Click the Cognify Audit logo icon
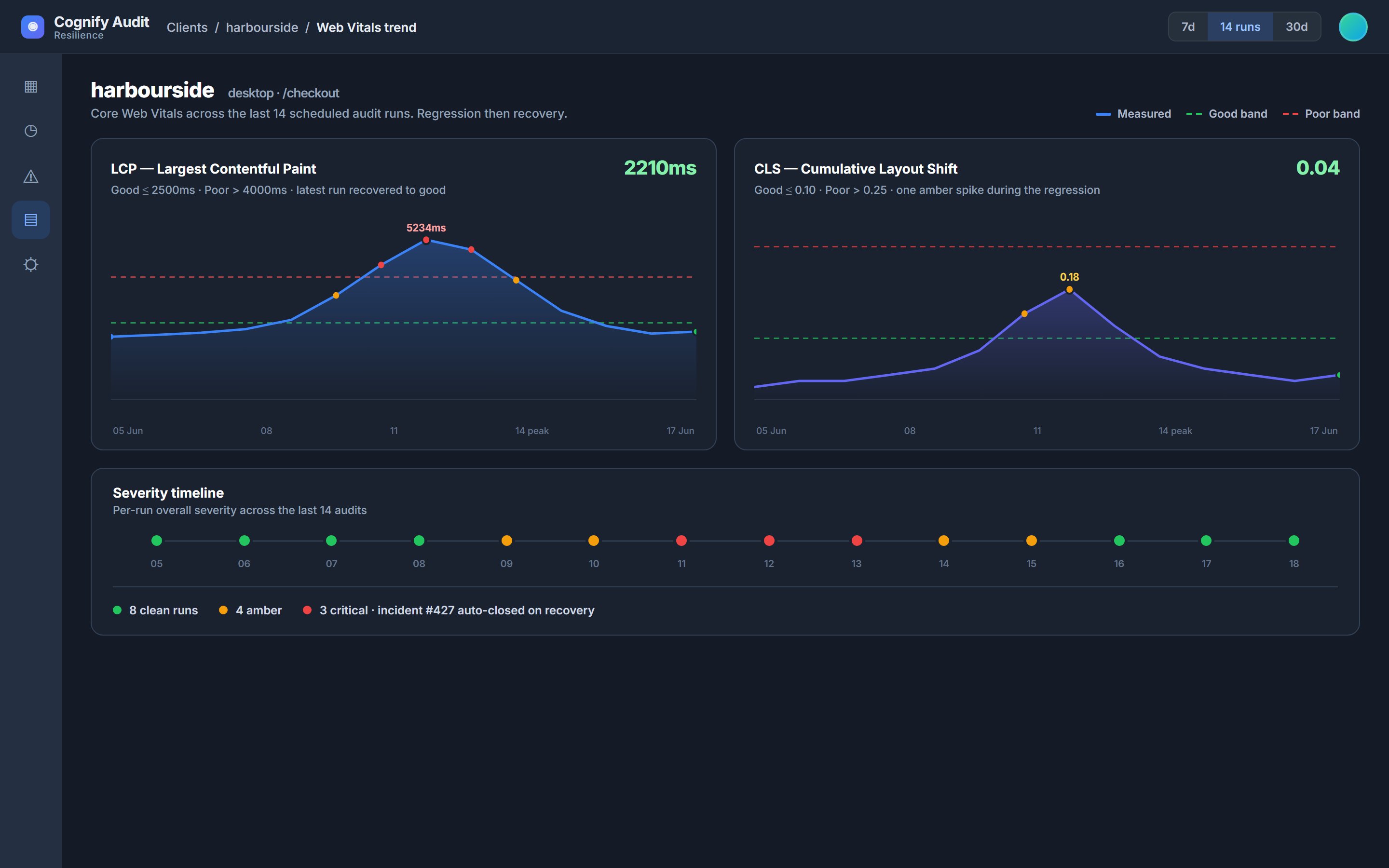1389x868 pixels. [x=33, y=27]
